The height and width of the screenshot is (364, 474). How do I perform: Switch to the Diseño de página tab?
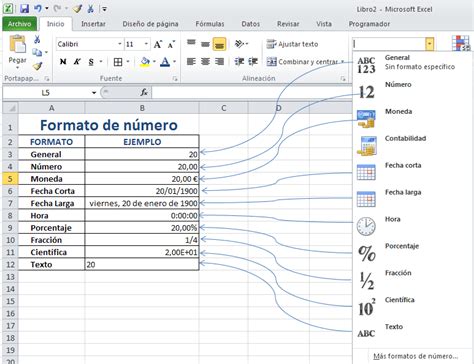[x=150, y=24]
